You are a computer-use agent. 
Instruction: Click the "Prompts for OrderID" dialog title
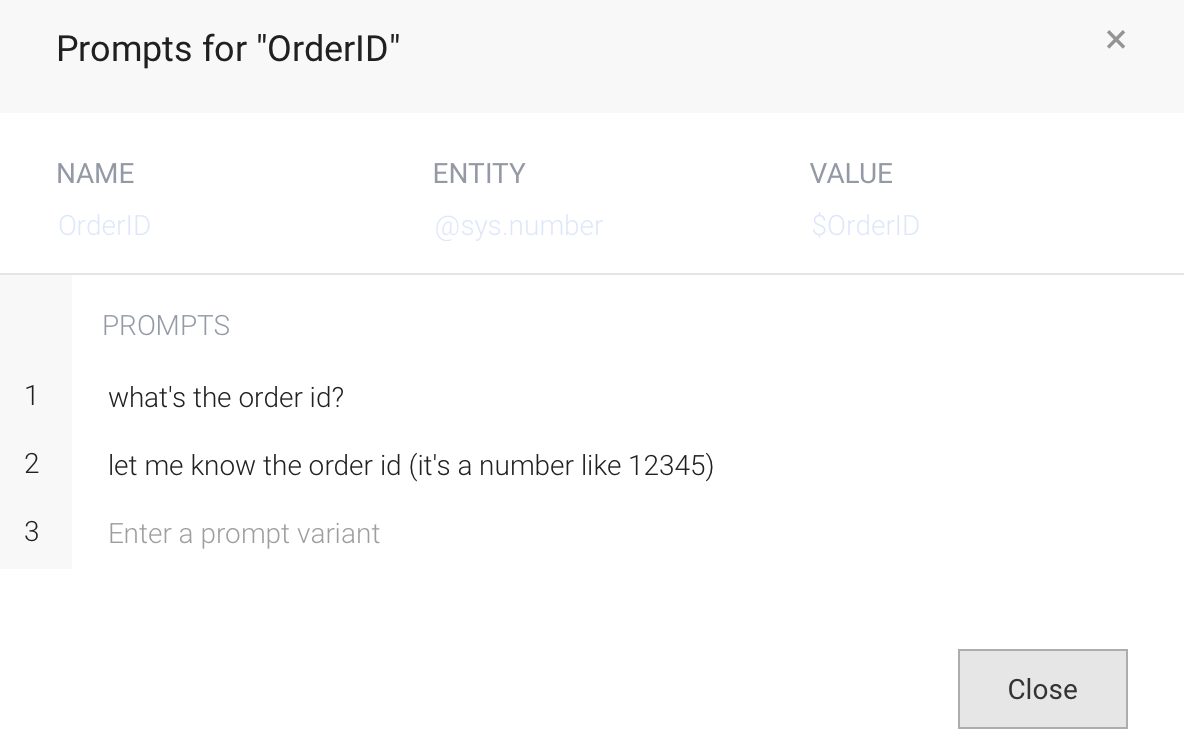coord(228,49)
